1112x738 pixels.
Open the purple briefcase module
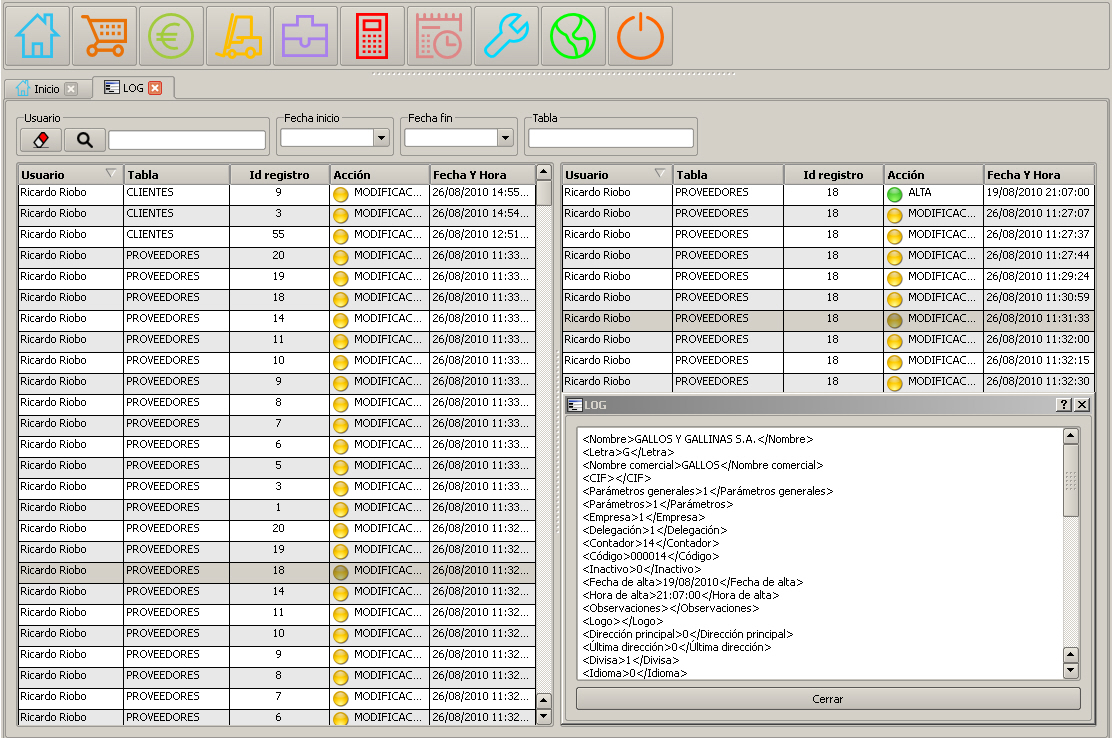point(305,36)
